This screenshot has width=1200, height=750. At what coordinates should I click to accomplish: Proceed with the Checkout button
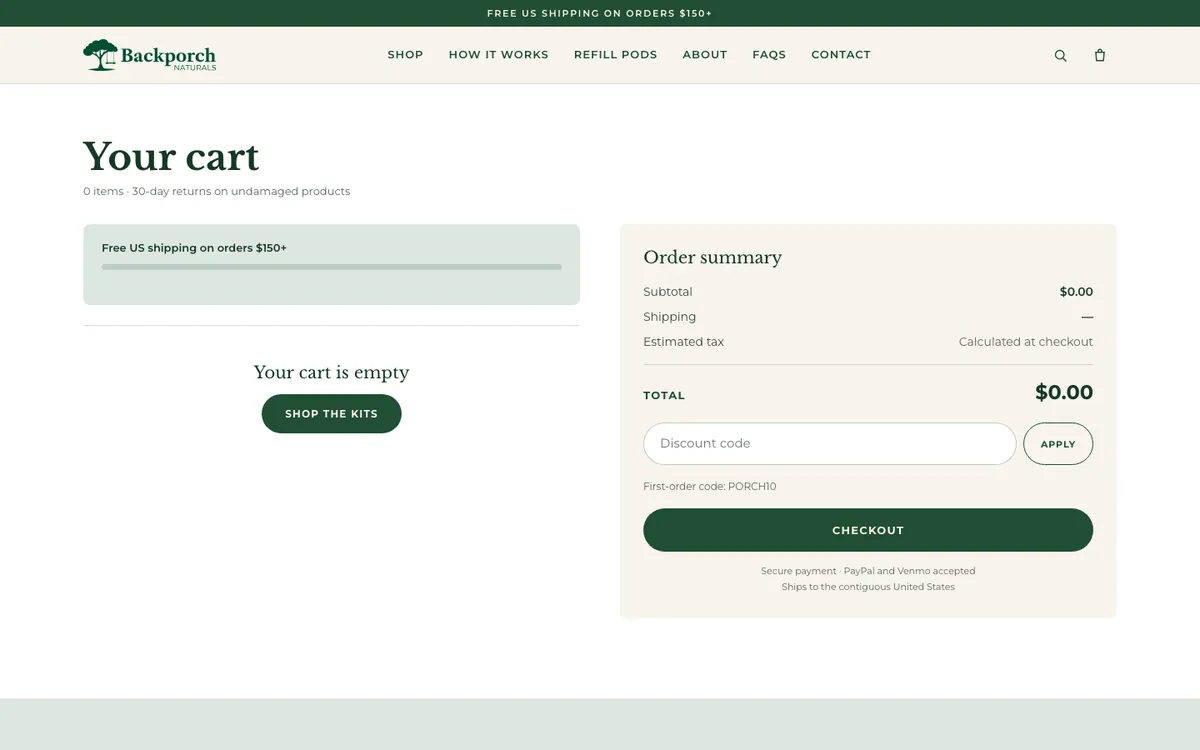[868, 530]
